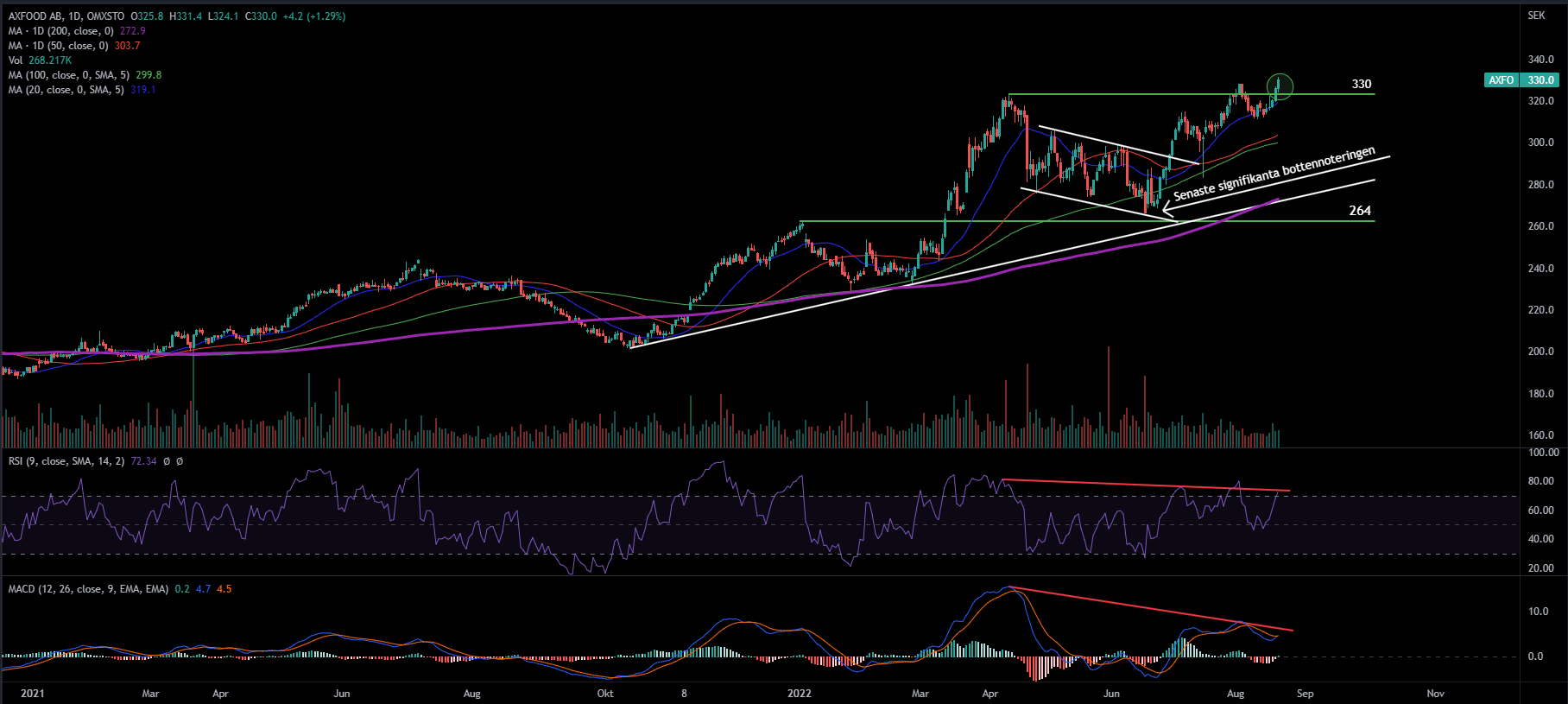This screenshot has width=1568, height=704.
Task: Click the 330 resistance level label
Action: coord(1361,84)
